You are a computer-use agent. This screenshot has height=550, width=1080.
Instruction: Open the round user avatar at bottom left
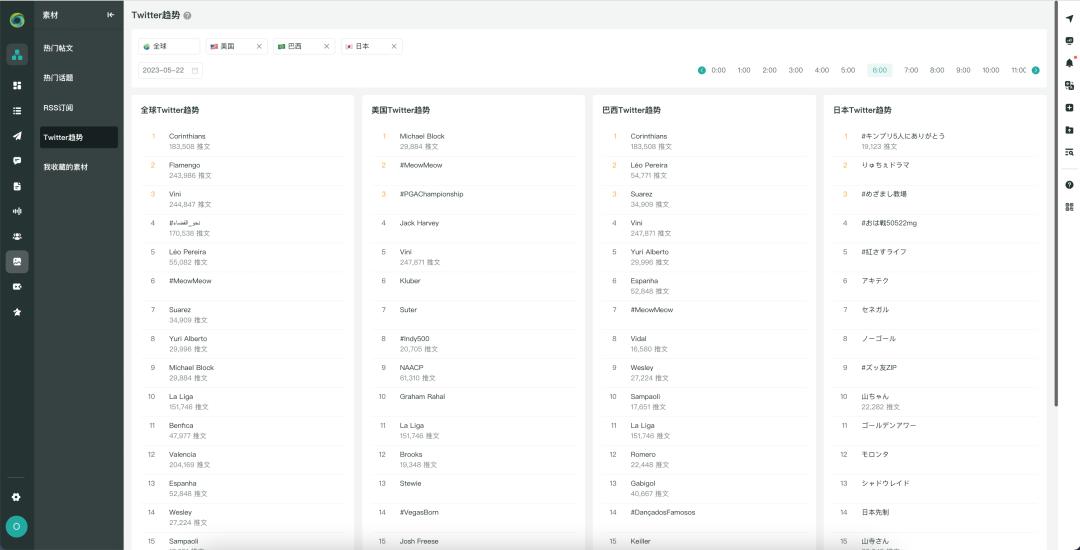(17, 527)
